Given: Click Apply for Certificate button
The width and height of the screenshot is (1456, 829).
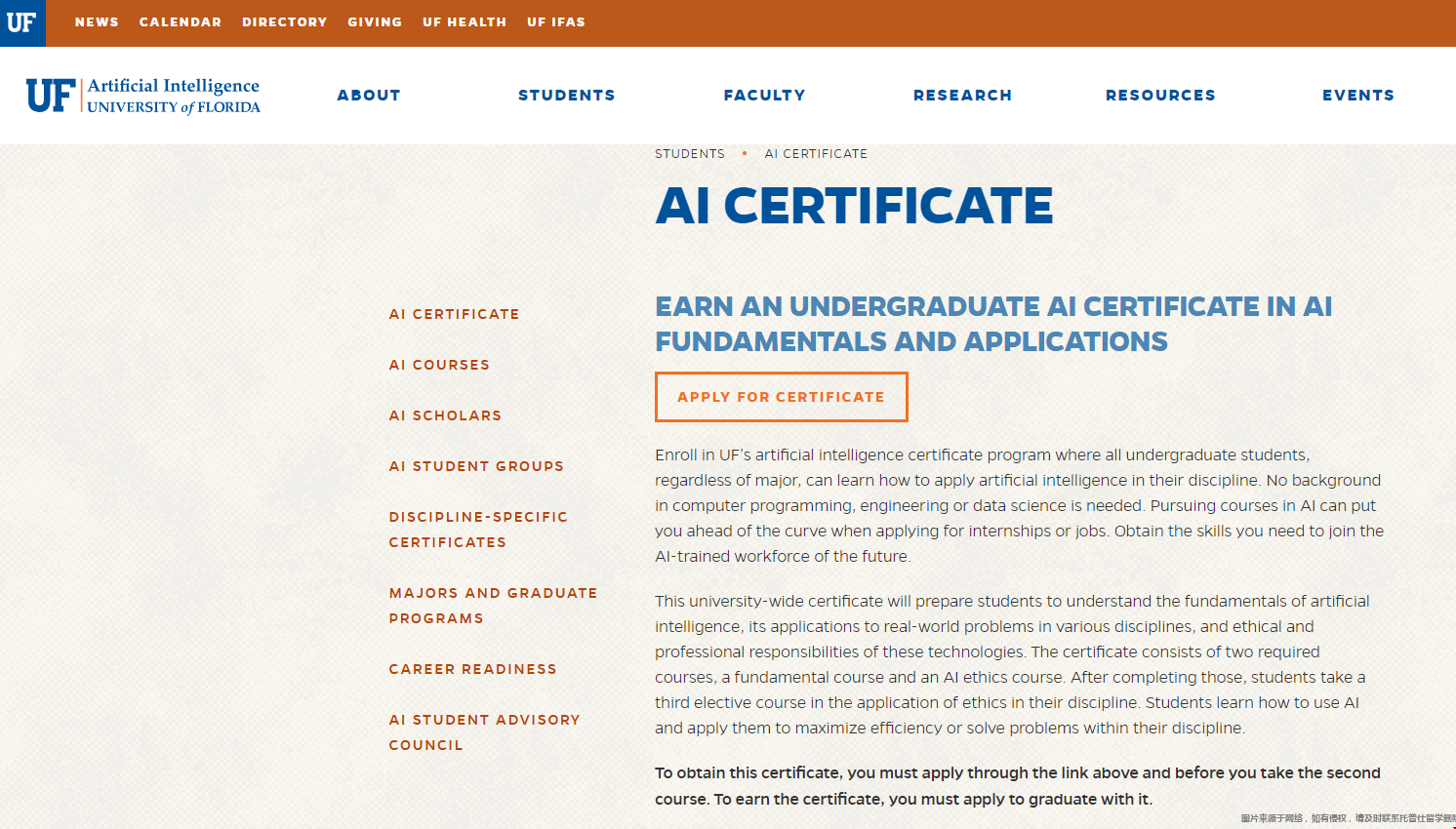Looking at the screenshot, I should (x=782, y=397).
